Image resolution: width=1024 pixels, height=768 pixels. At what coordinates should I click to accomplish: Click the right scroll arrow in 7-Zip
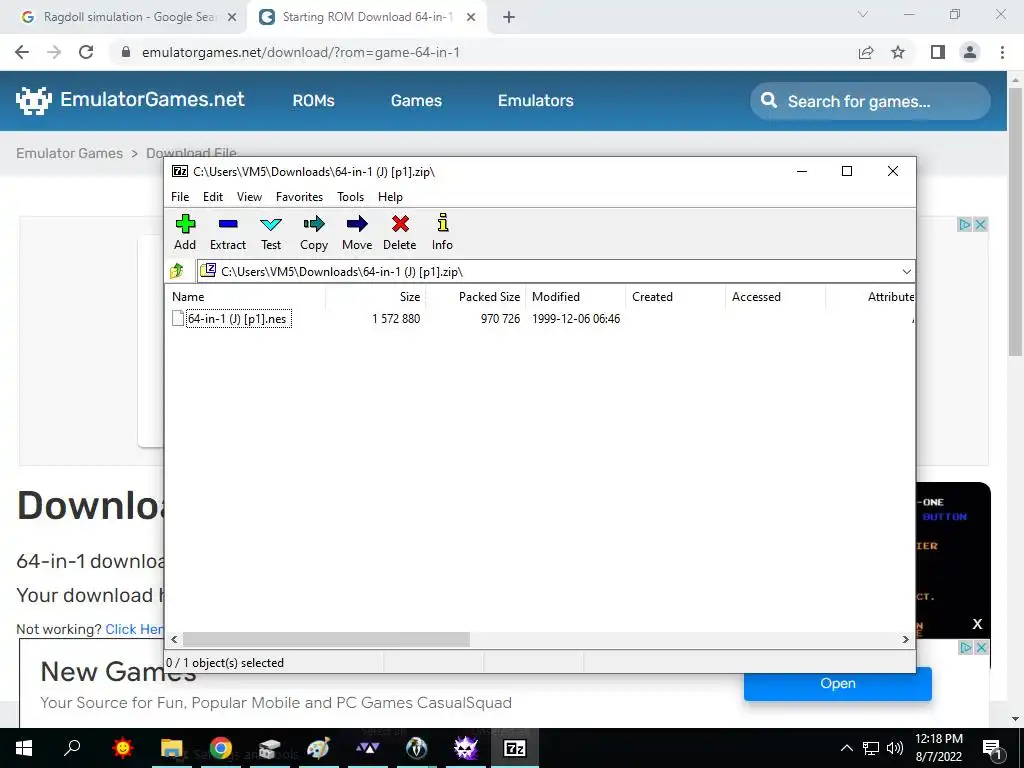point(906,639)
